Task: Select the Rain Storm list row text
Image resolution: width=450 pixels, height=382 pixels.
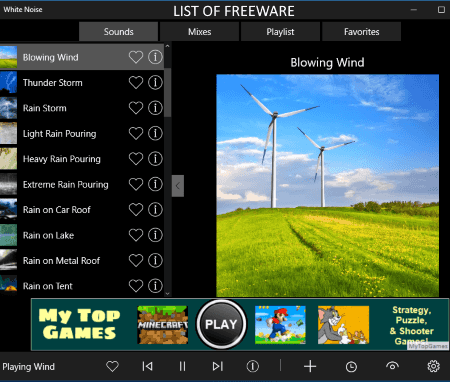Action: coord(45,108)
